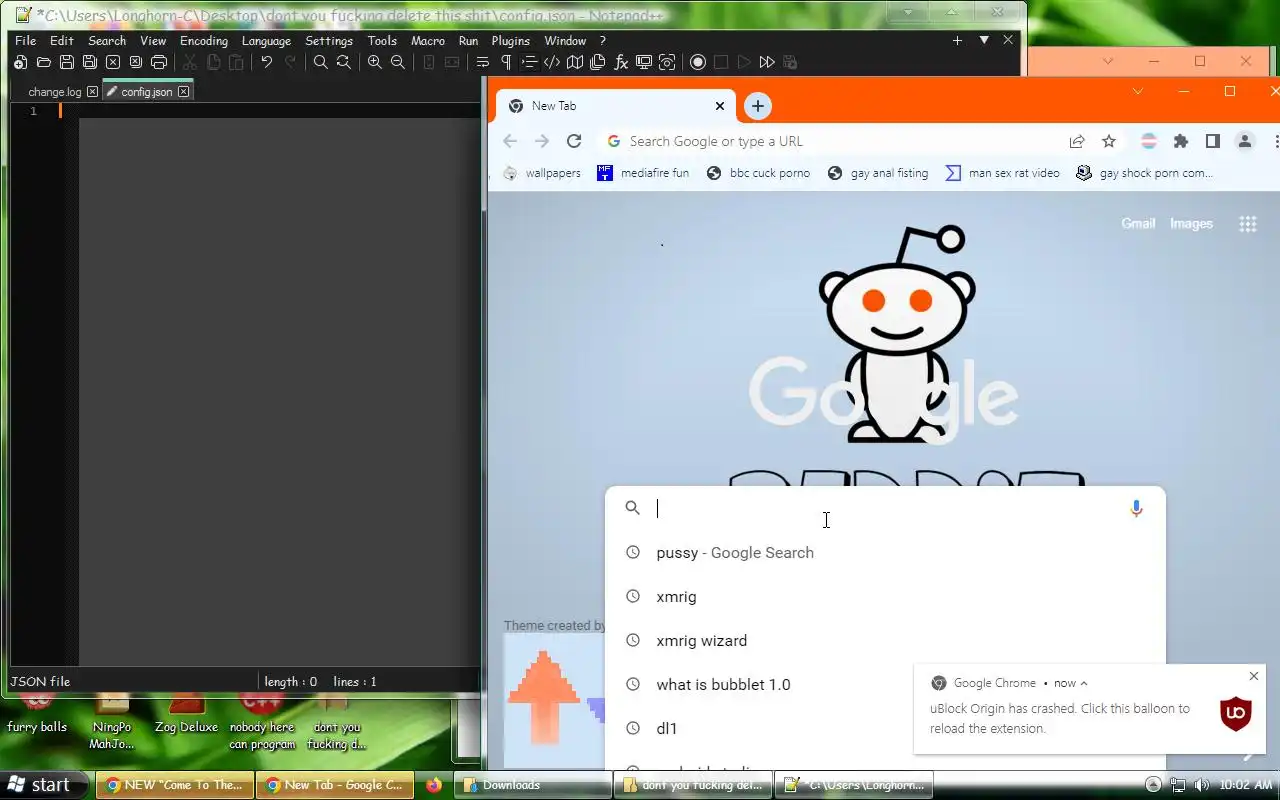Viewport: 1280px width, 800px height.
Task: Open the mediafire fun bookmark
Action: click(x=643, y=173)
